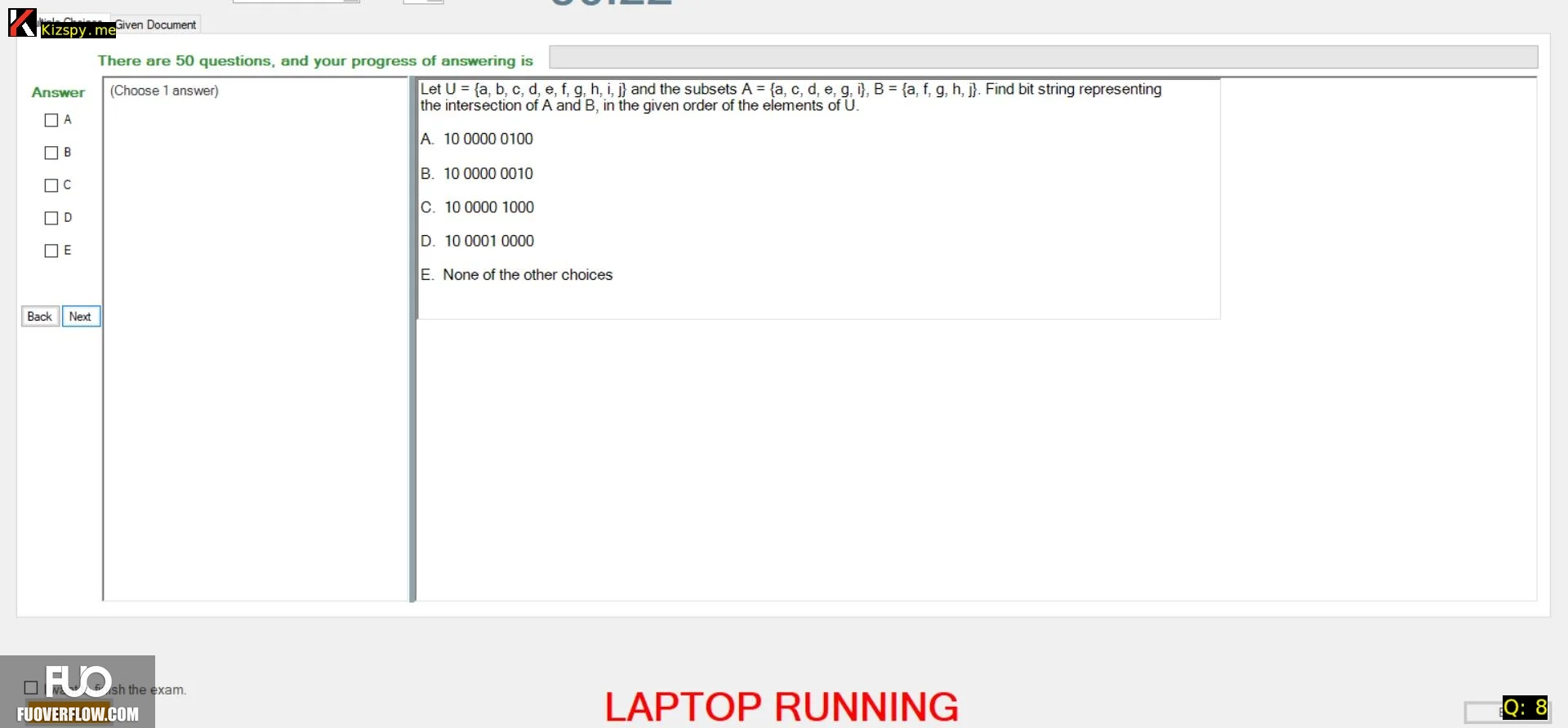Open the Given Document tab

pos(155,25)
